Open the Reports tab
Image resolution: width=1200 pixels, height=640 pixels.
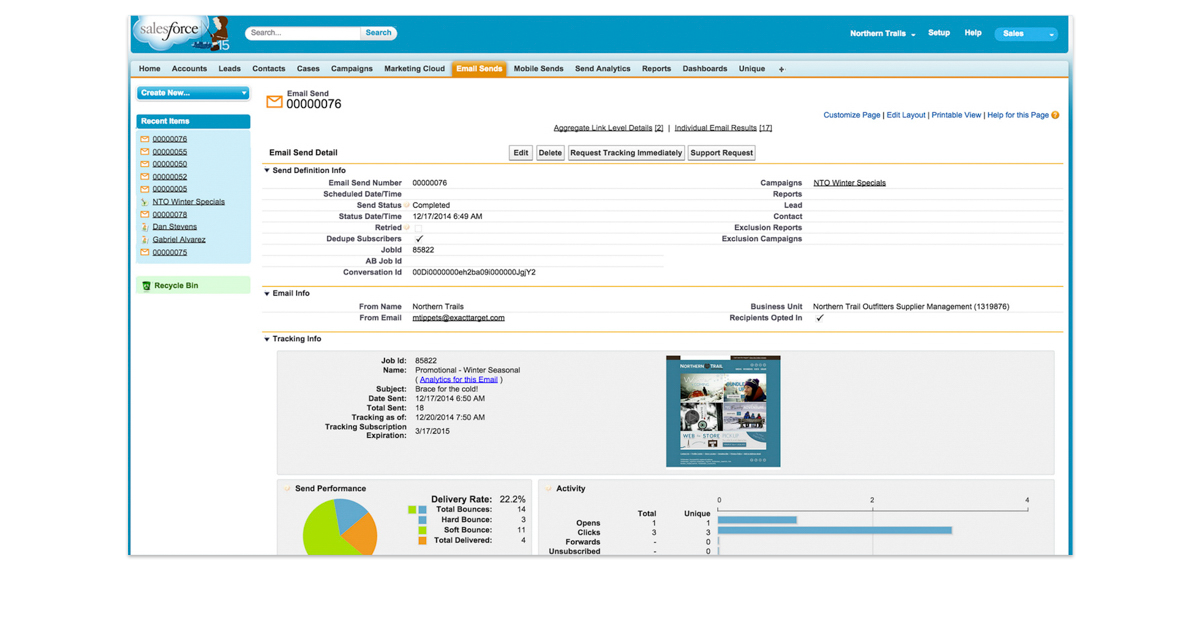[x=656, y=69]
